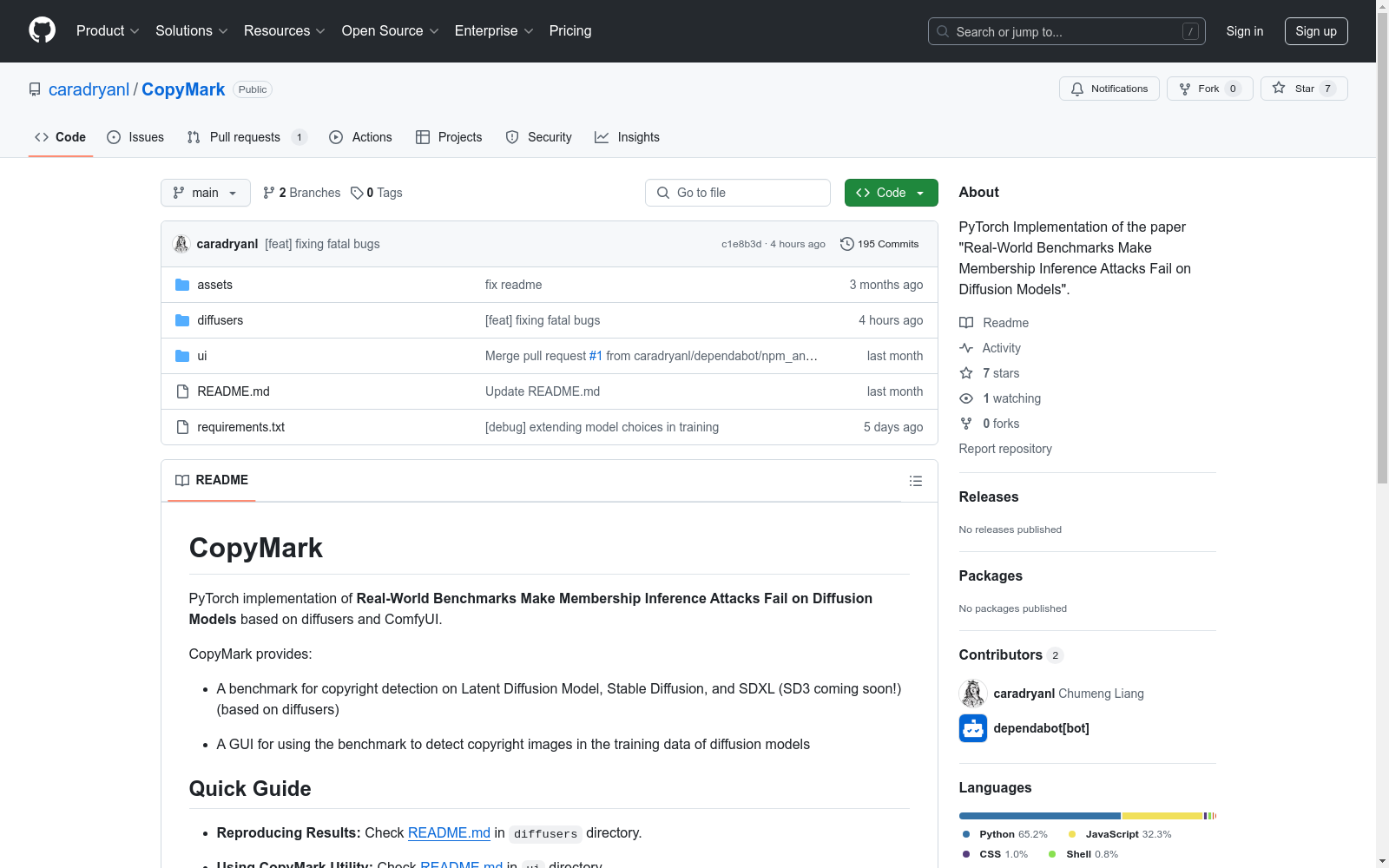Click the JavaScript portion of language bar
1389x868 pixels.
pos(1162,816)
